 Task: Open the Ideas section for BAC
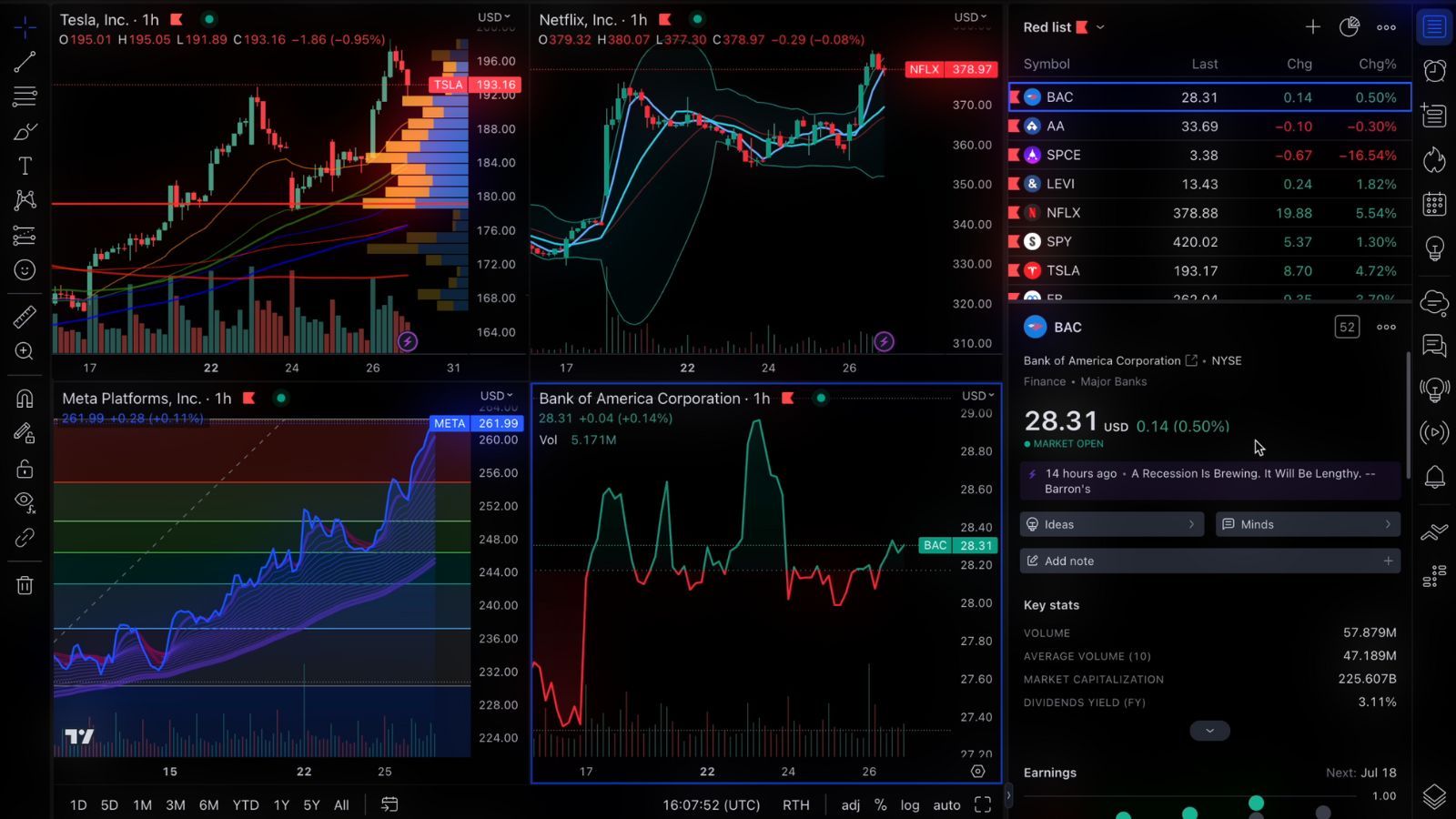click(x=1111, y=524)
